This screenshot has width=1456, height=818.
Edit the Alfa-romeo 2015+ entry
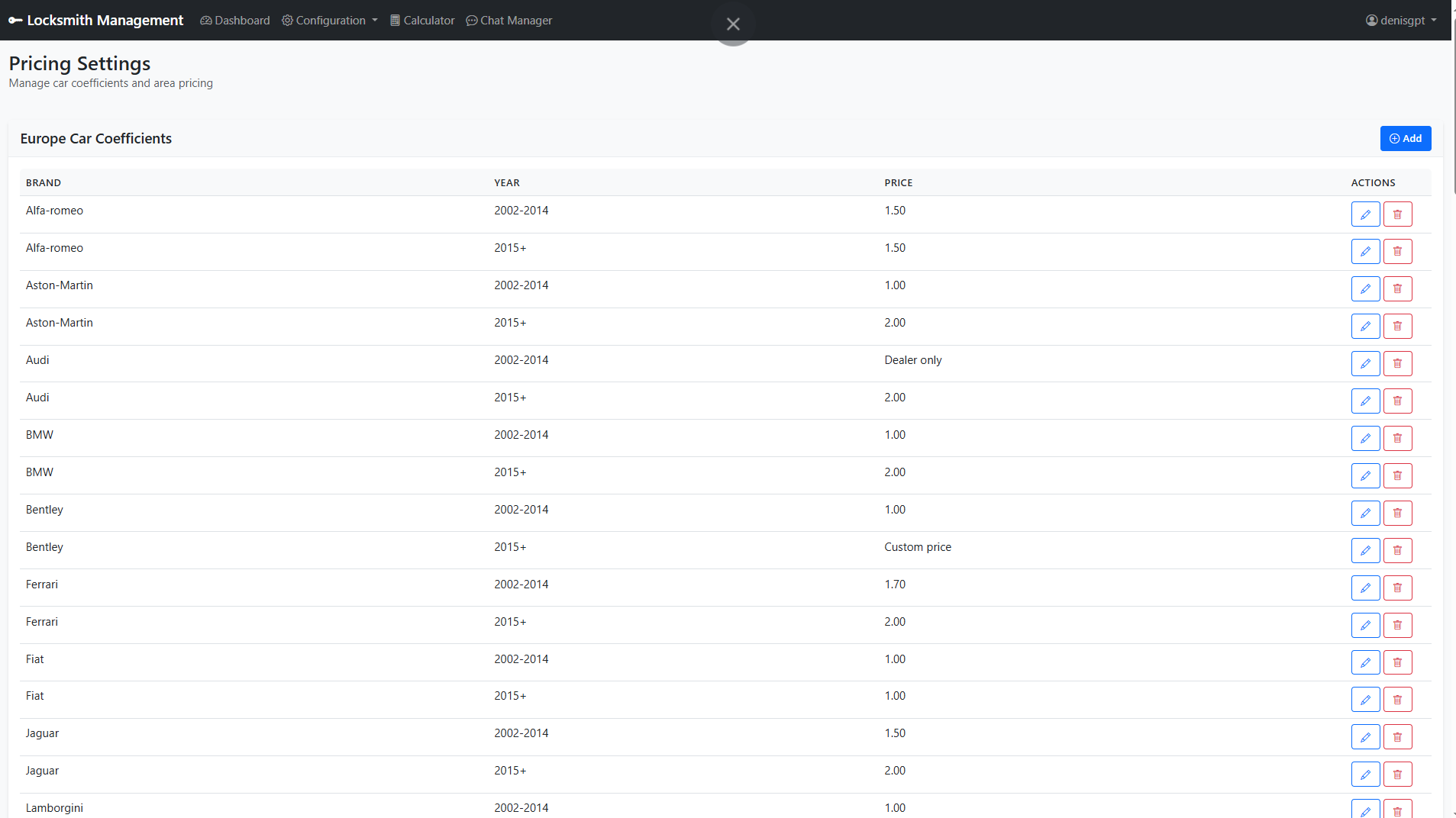(1365, 252)
